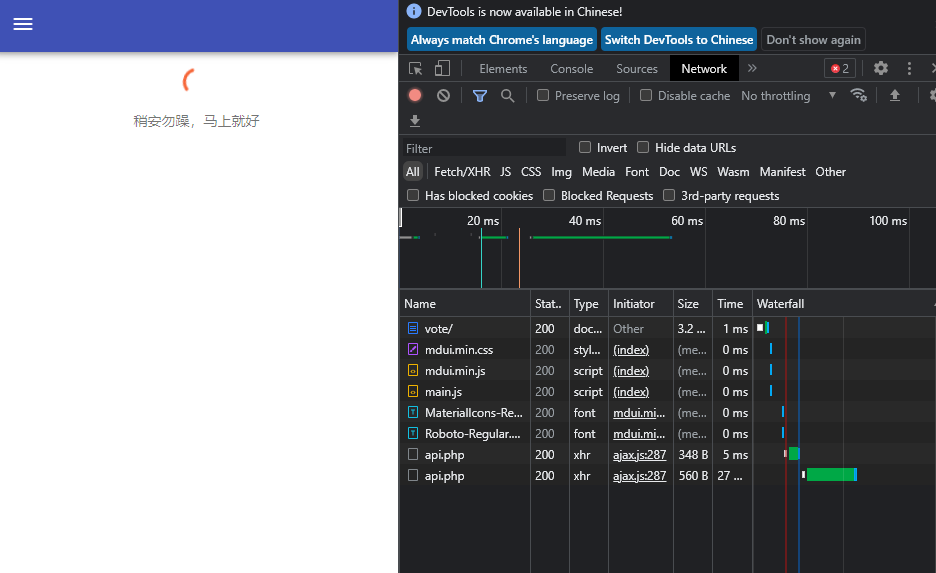Click in the Filter text field
The image size is (936, 573).
click(484, 148)
